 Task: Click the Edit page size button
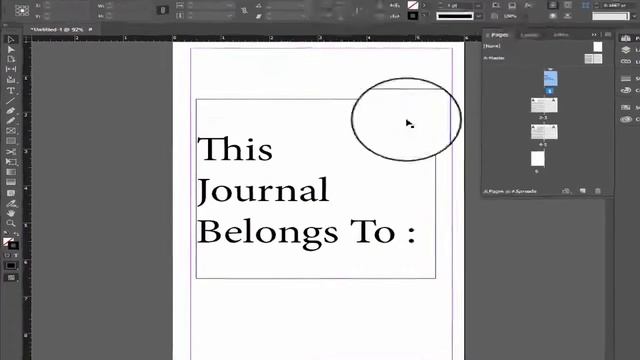(566, 191)
